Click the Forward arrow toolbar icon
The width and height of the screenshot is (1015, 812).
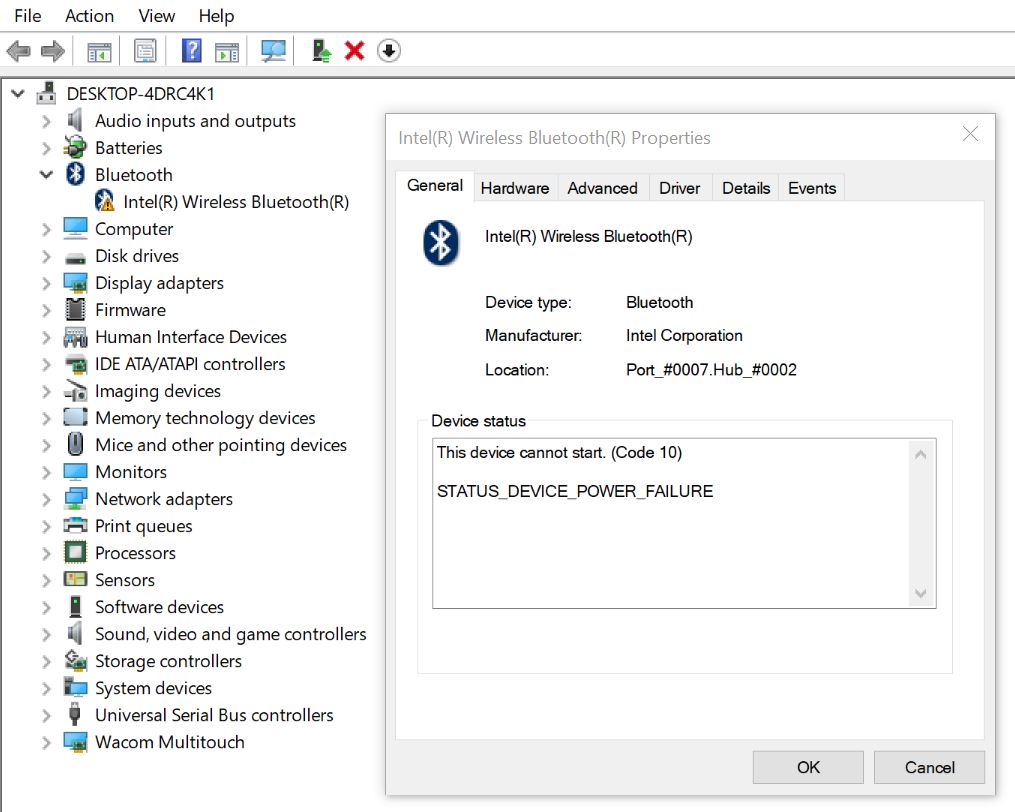click(x=52, y=51)
